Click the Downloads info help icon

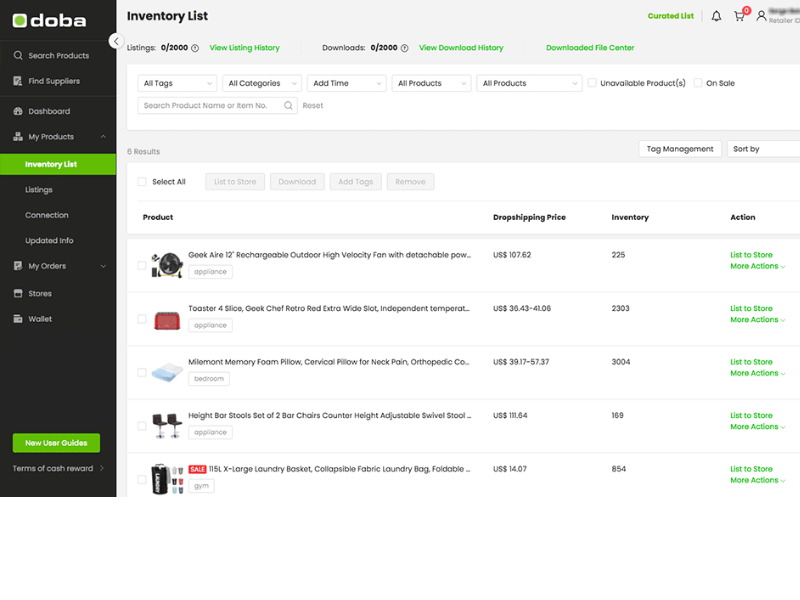click(405, 48)
